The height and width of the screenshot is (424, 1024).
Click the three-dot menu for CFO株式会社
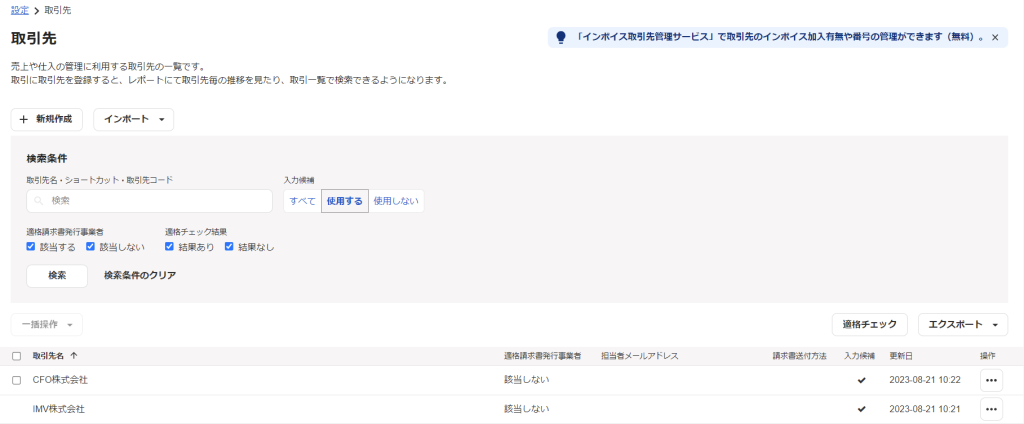(x=991, y=380)
